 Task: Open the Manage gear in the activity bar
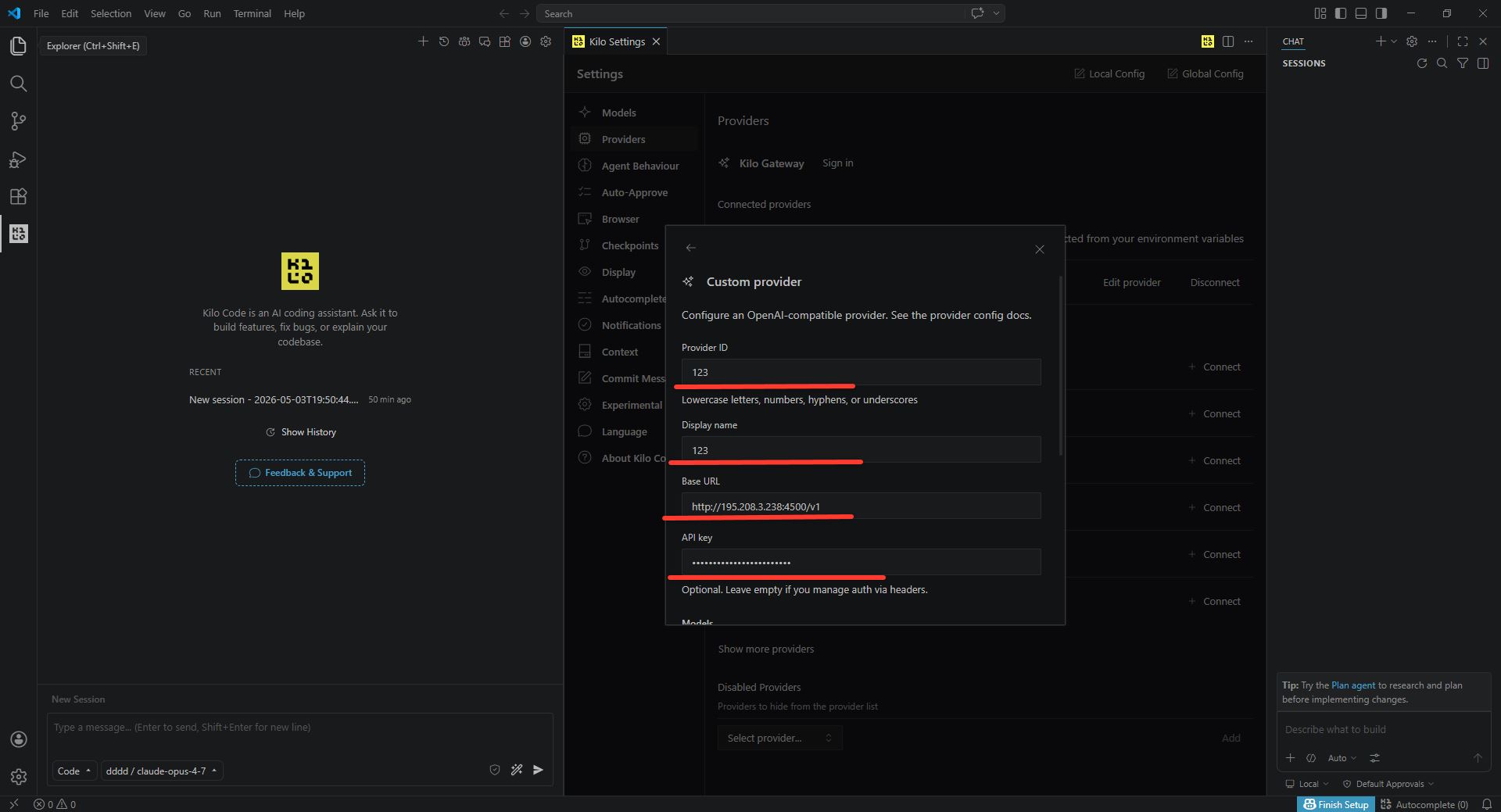click(x=19, y=777)
